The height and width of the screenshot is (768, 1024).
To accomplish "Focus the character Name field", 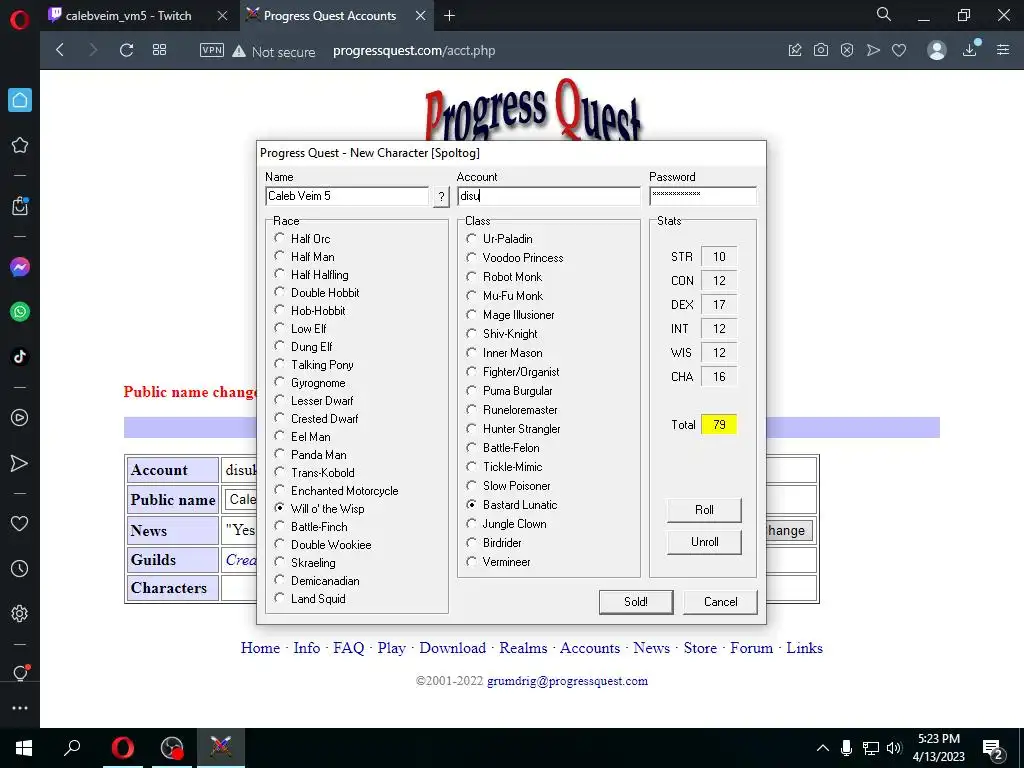I will 347,196.
